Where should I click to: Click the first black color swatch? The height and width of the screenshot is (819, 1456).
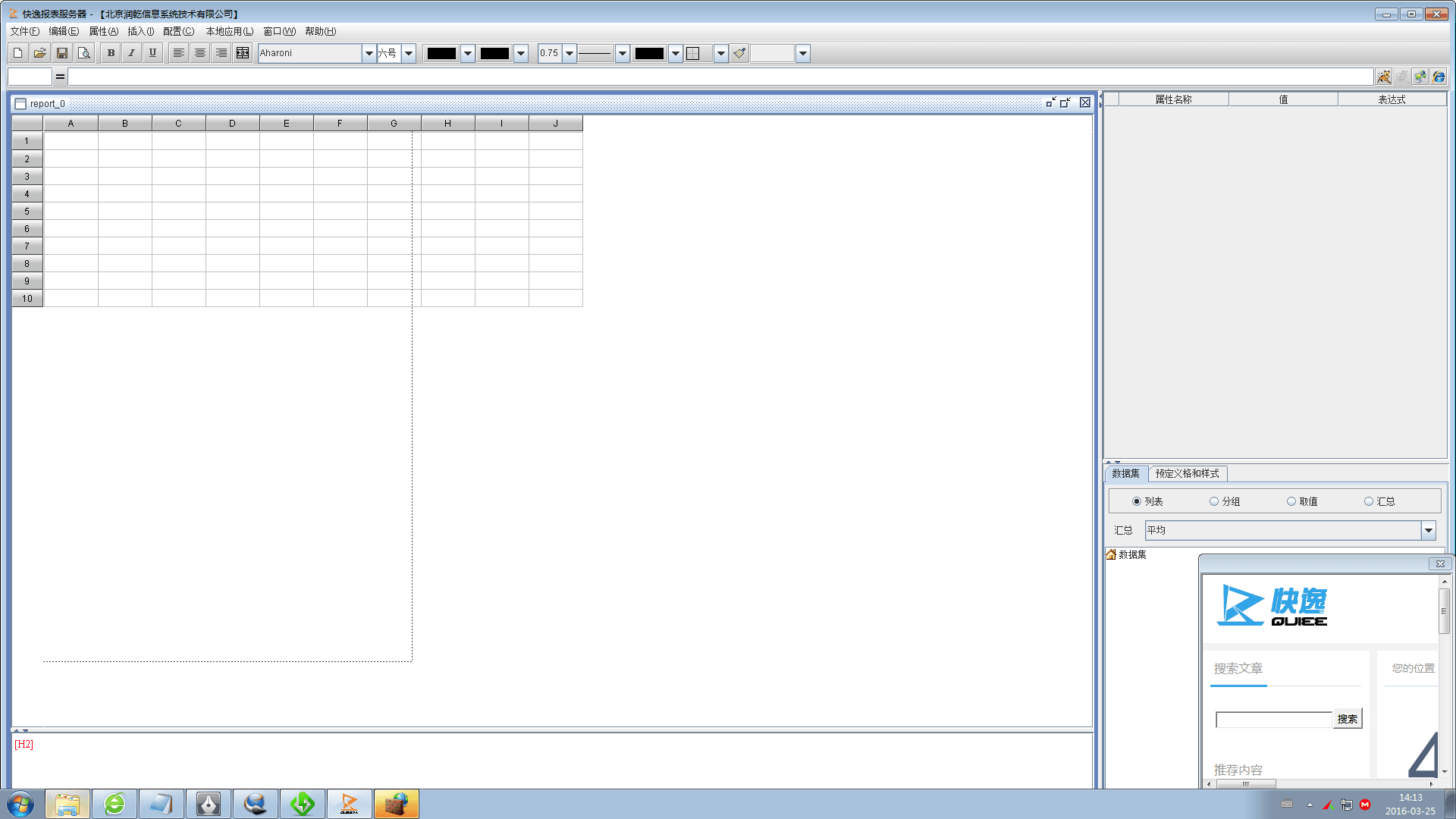click(x=441, y=53)
